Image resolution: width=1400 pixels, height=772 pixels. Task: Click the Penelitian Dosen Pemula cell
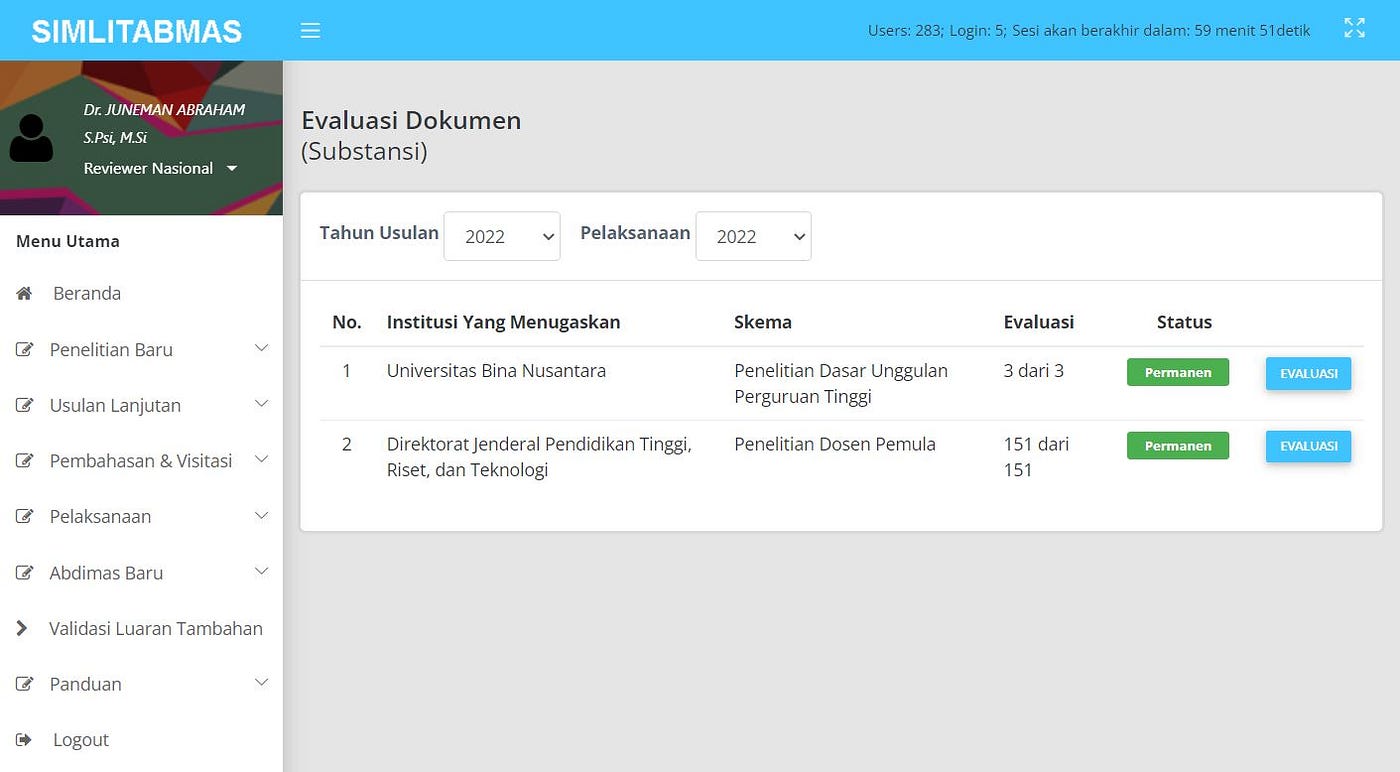(835, 444)
